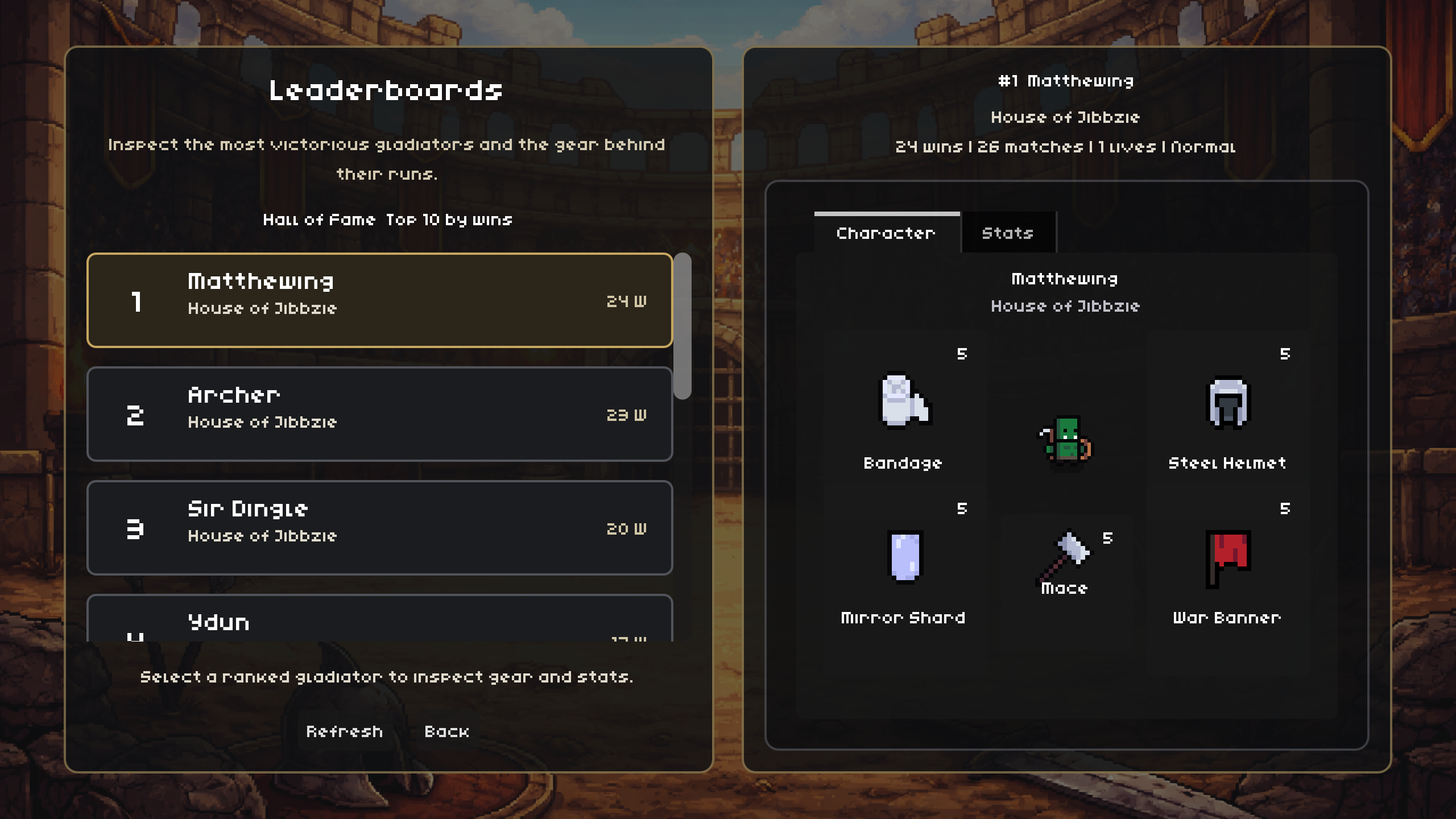Select rank 3 gladiator Sir Dingle
1456x819 pixels.
pyautogui.click(x=380, y=528)
